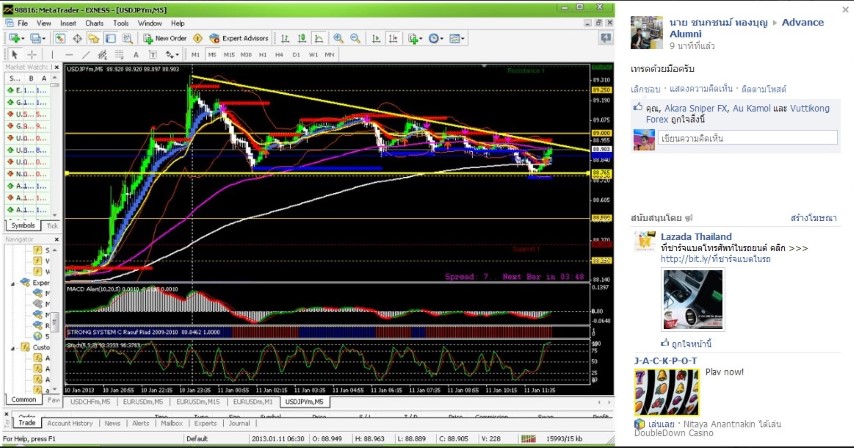Click the New Order button
854x448 pixels.
[x=165, y=39]
